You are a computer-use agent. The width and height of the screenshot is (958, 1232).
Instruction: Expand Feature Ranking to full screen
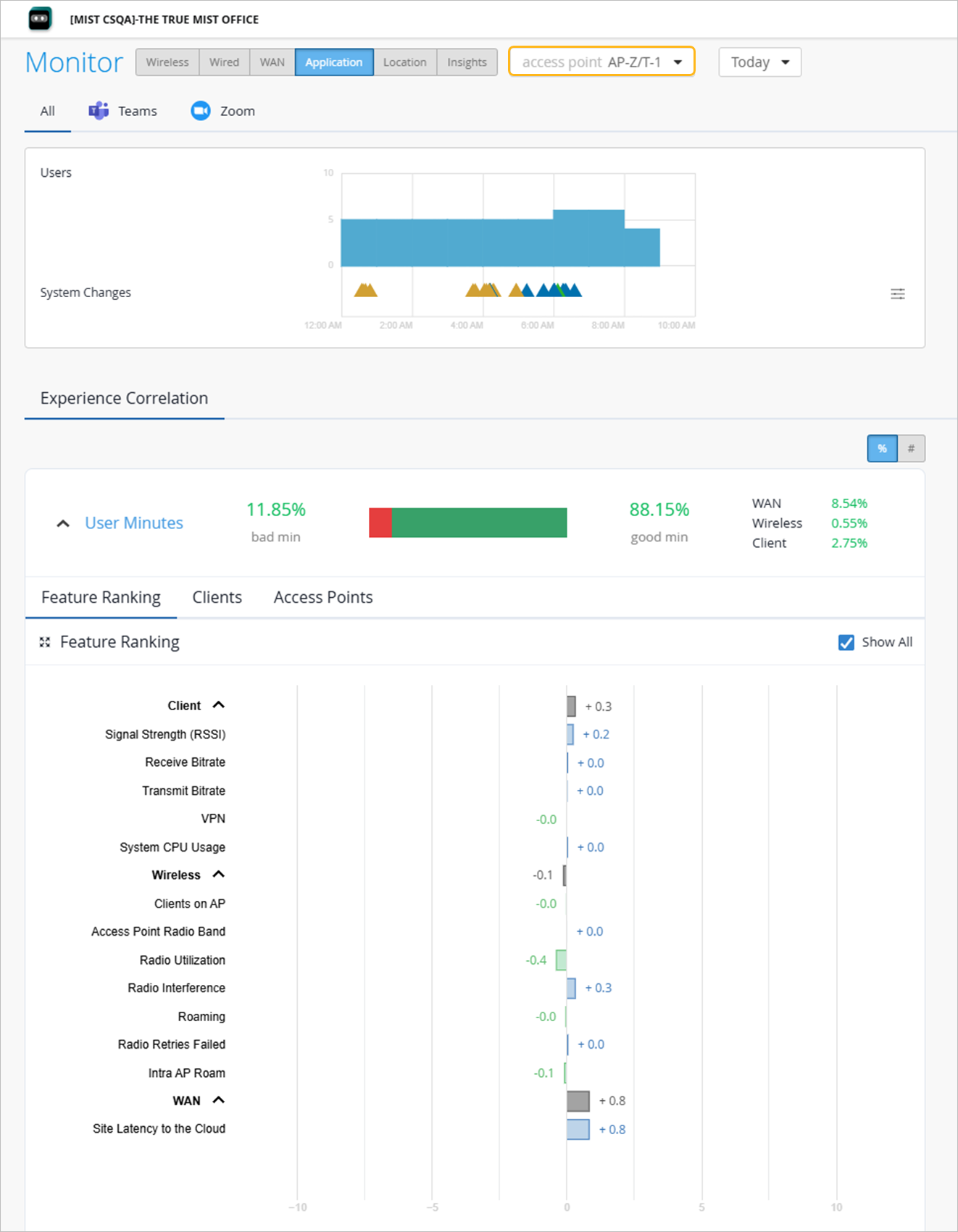pyautogui.click(x=45, y=642)
